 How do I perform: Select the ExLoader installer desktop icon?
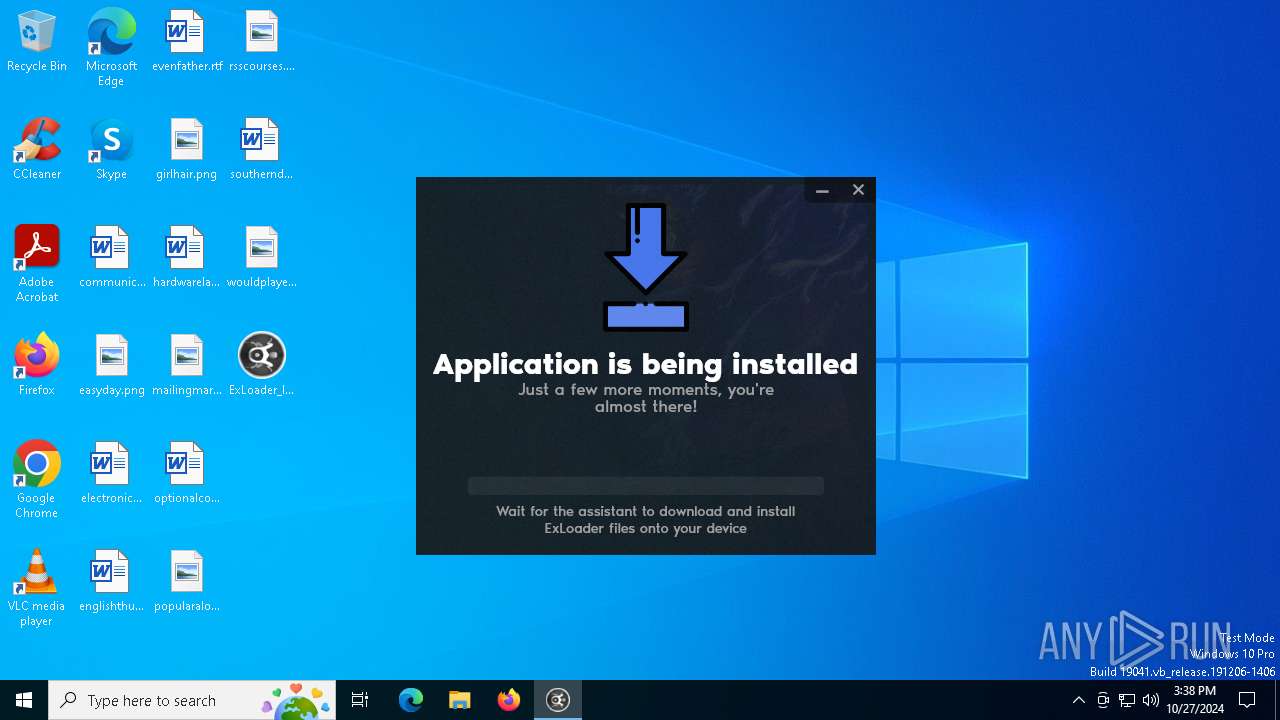261,365
